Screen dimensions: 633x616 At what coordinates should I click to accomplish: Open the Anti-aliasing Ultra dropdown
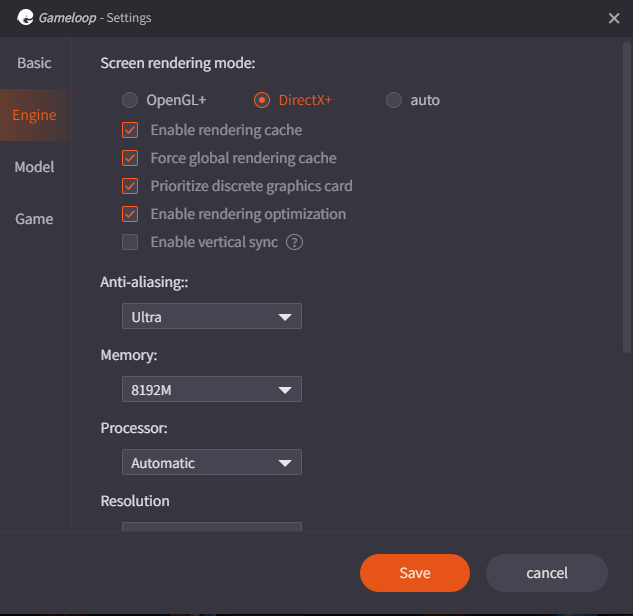pos(212,316)
